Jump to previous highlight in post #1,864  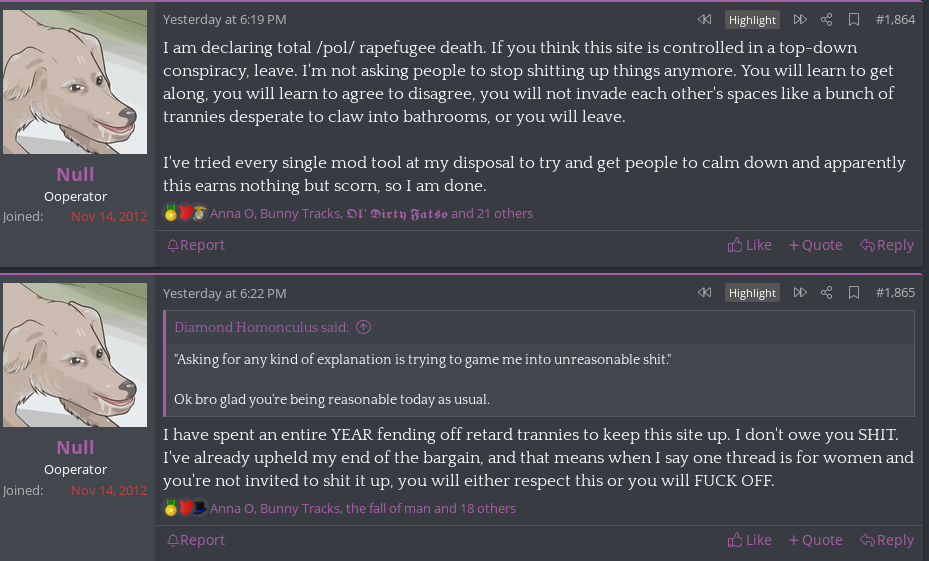[704, 19]
